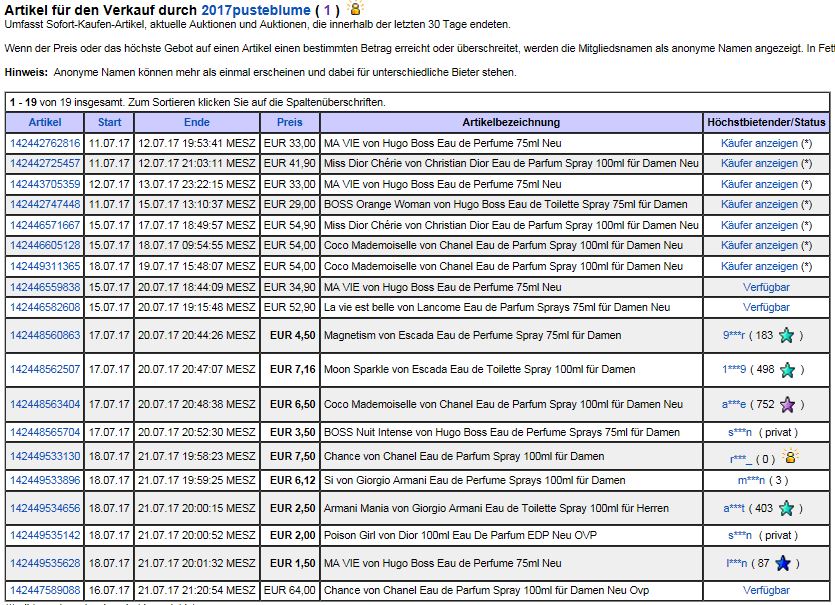Viewport: 835px width, 605px height.
Task: Click the 'Artikelbezeichnung' column header
Action: (511, 122)
